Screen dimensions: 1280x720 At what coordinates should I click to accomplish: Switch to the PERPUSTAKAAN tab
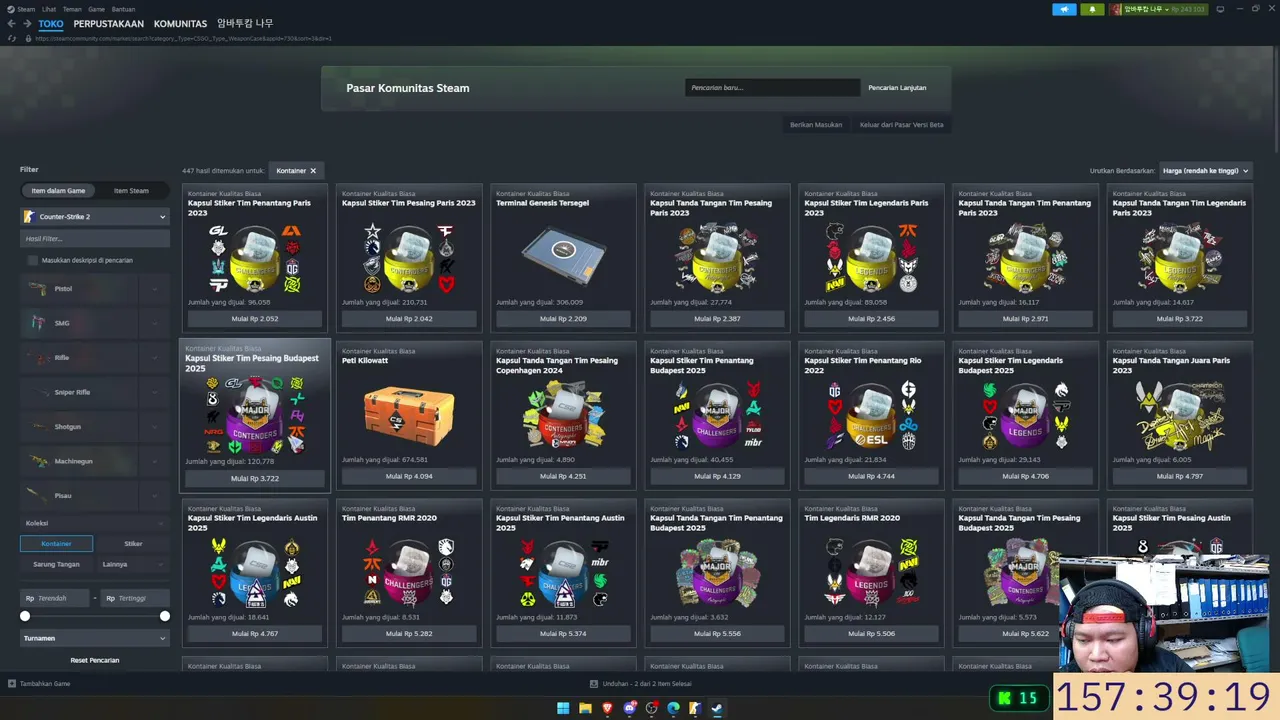pyautogui.click(x=108, y=24)
